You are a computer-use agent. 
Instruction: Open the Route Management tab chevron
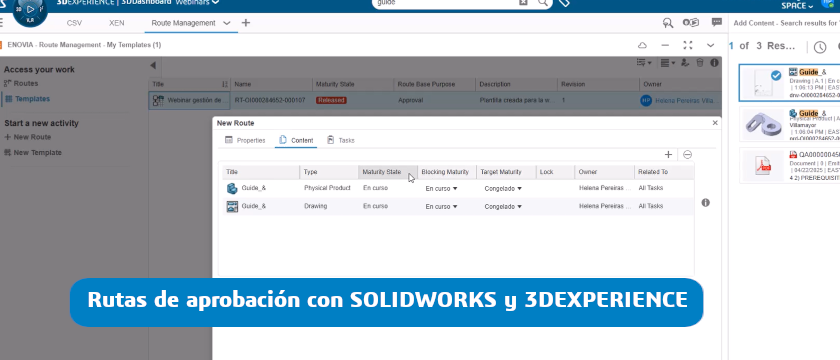coord(227,23)
